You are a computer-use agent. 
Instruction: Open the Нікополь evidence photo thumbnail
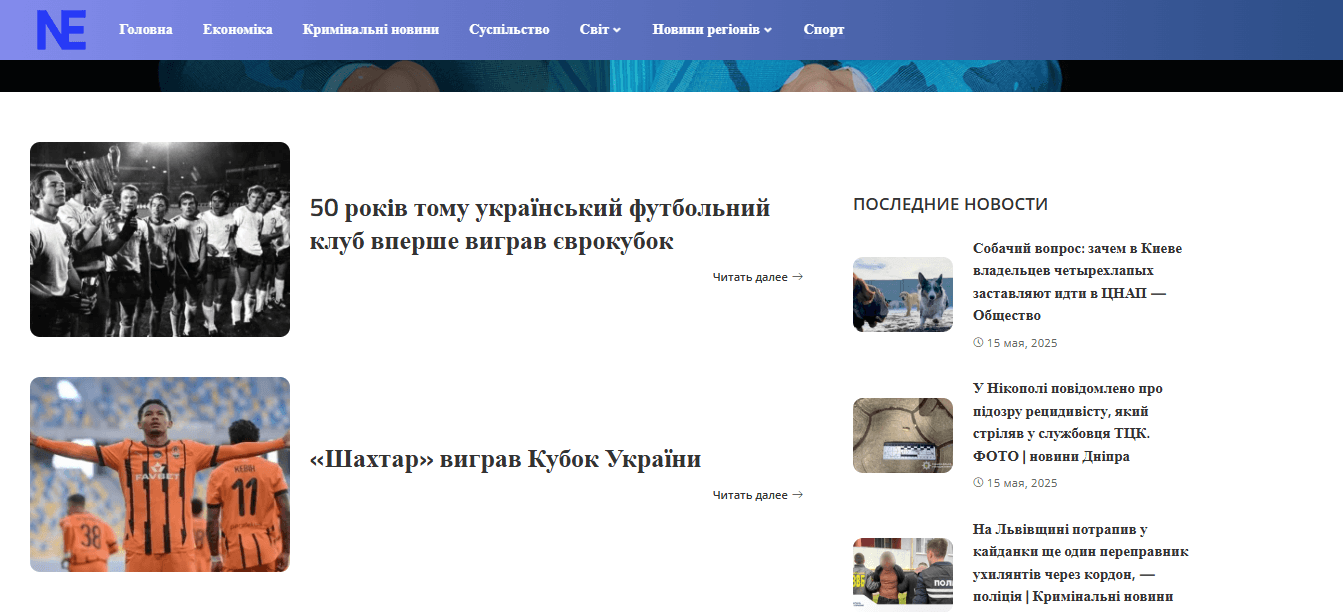pos(903,435)
